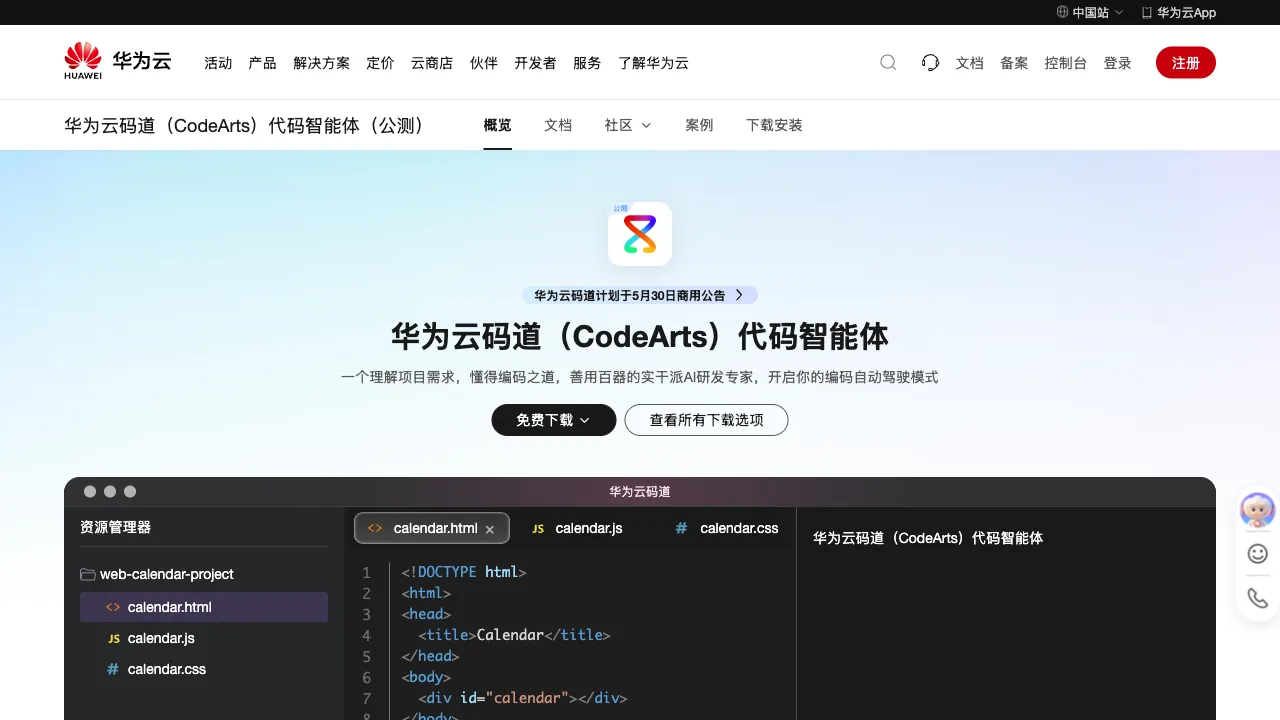Click the HTML icon beside calendar.html in explorer
This screenshot has height=720, width=1280.
pos(113,607)
